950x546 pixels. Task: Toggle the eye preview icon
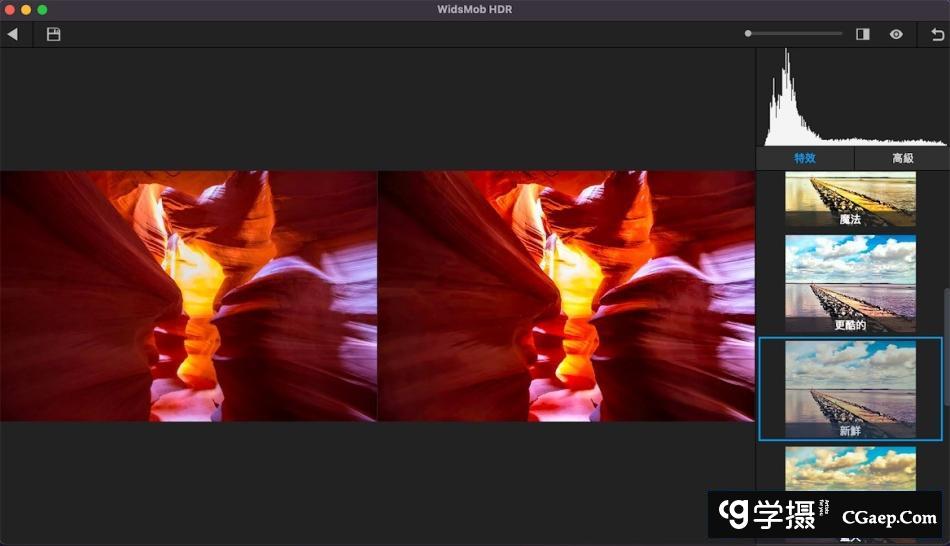[x=896, y=34]
